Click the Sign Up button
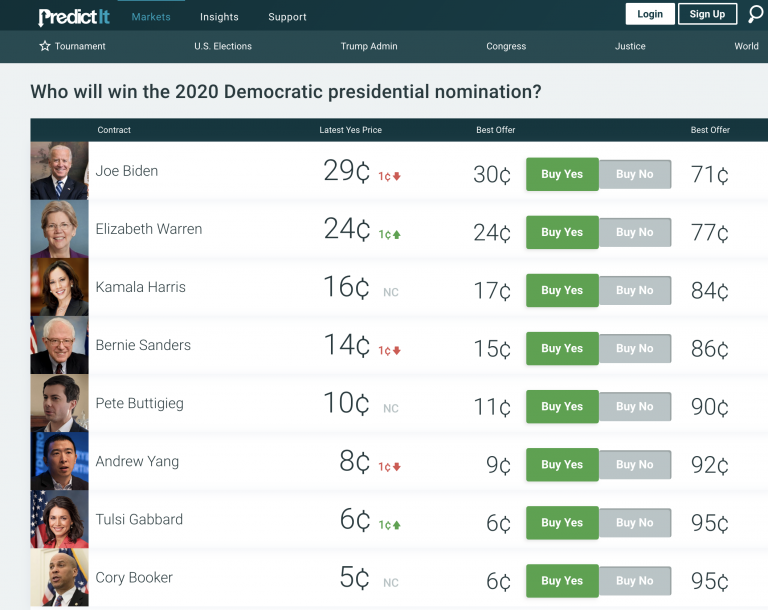This screenshot has height=610, width=768. [x=707, y=14]
